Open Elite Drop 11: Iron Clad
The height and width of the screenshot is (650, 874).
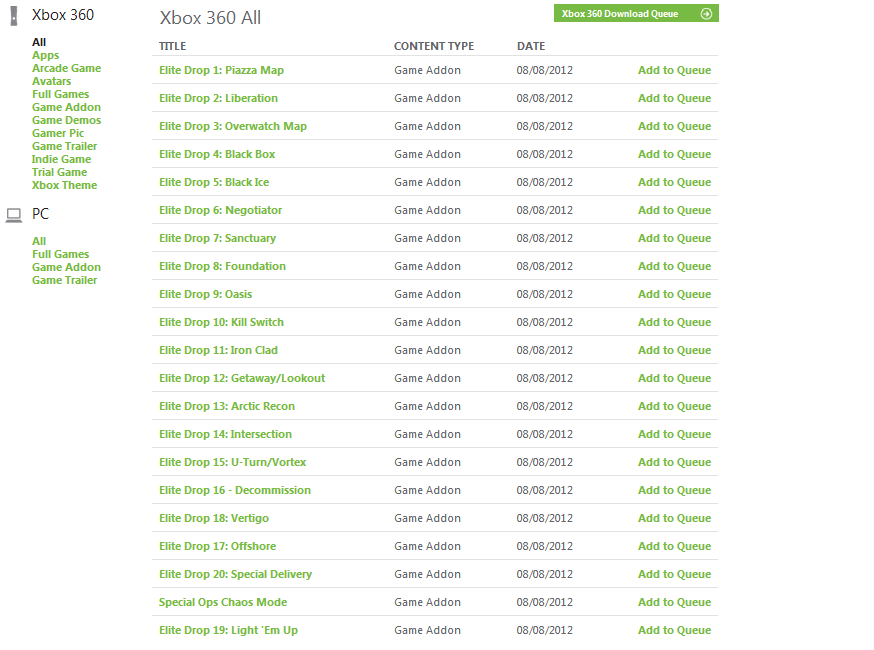(218, 350)
